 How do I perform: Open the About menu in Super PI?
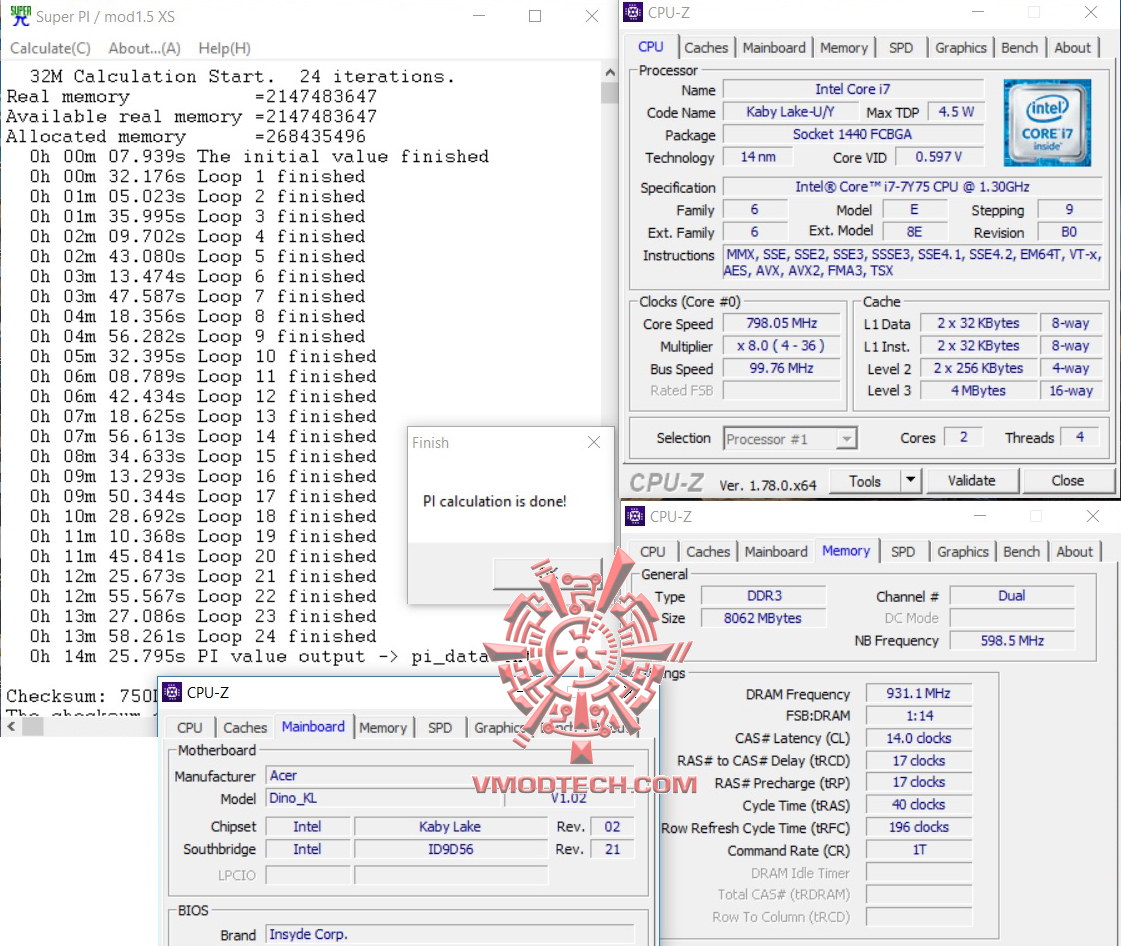[144, 48]
